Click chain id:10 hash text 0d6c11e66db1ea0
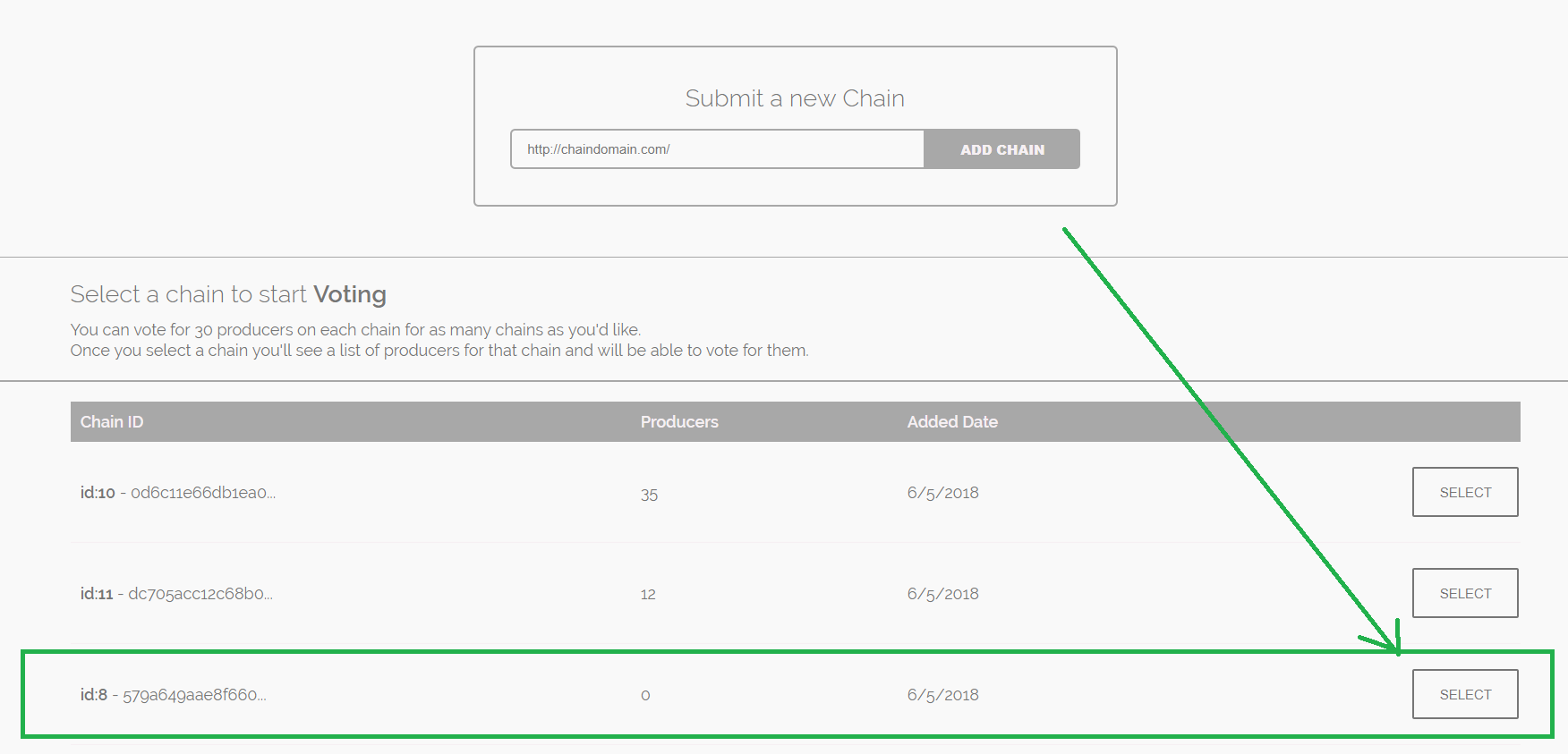Viewport: 1568px width, 754px height. (203, 493)
